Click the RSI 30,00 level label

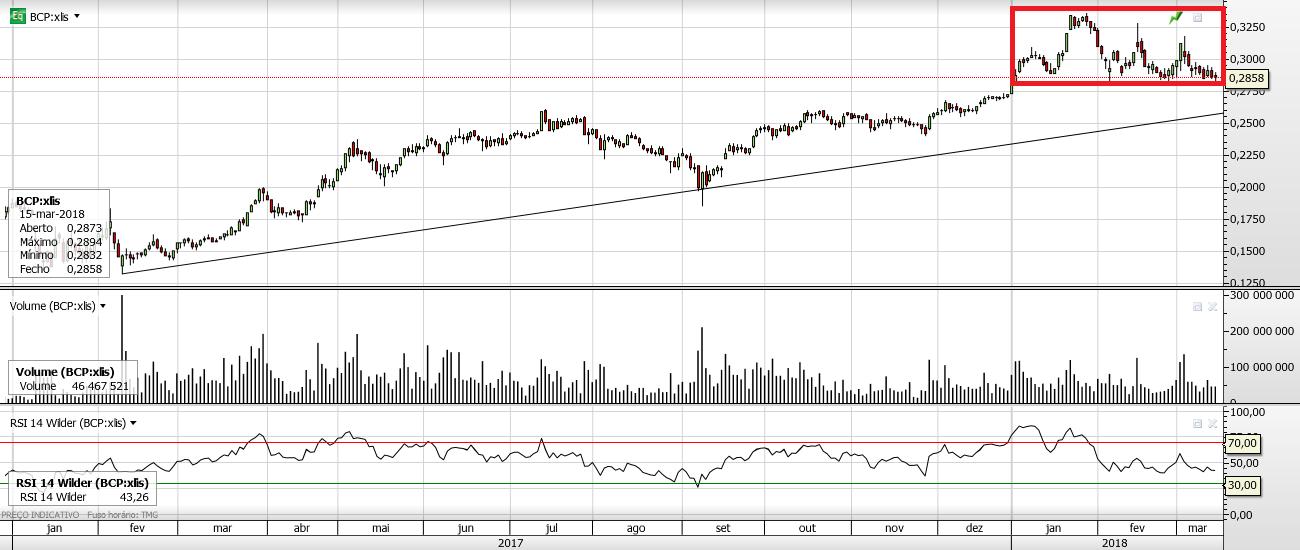tap(1242, 484)
